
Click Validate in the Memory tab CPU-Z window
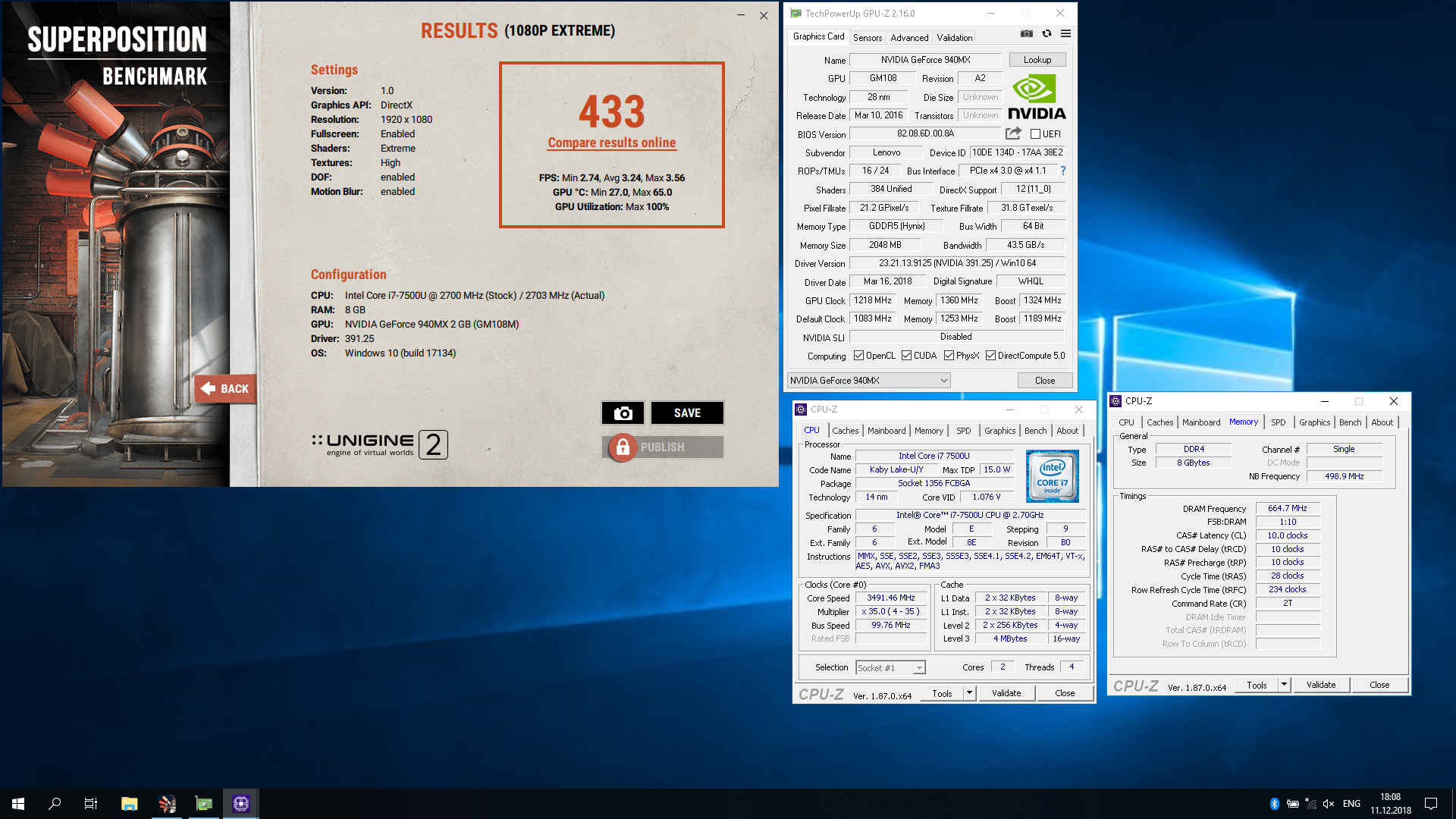pos(1321,685)
